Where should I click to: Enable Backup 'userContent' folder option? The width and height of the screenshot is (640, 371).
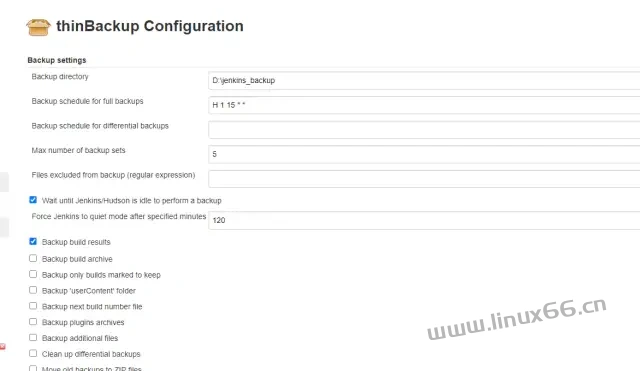pyautogui.click(x=33, y=290)
